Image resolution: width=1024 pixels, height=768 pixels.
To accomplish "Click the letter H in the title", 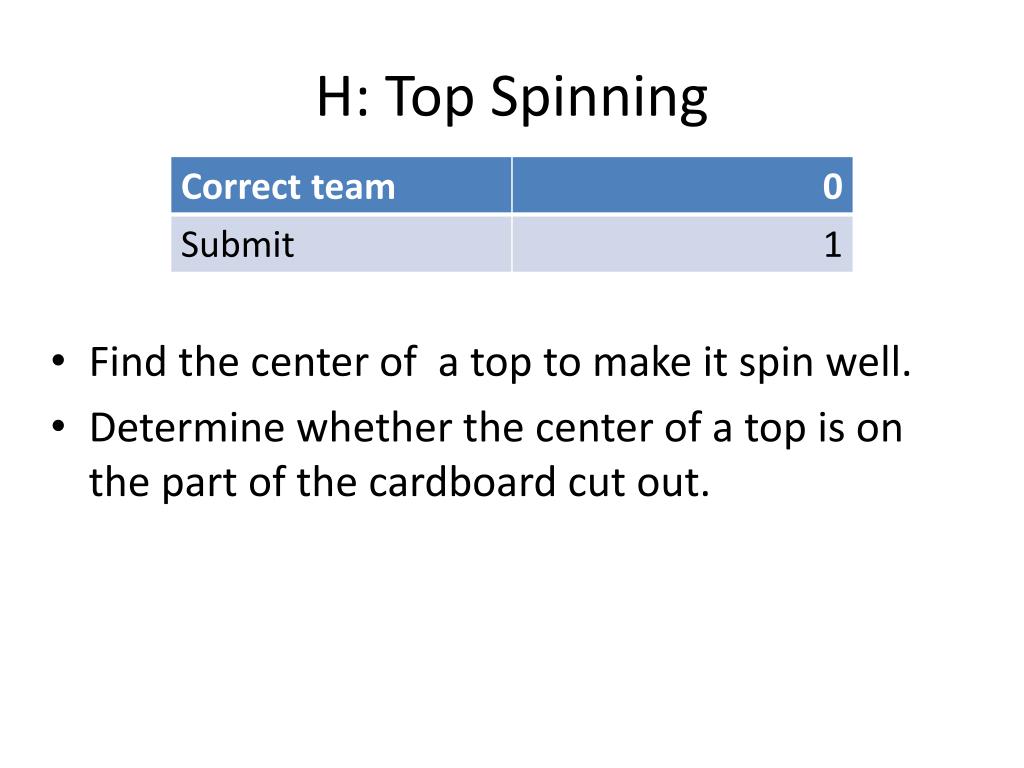I will (x=336, y=97).
